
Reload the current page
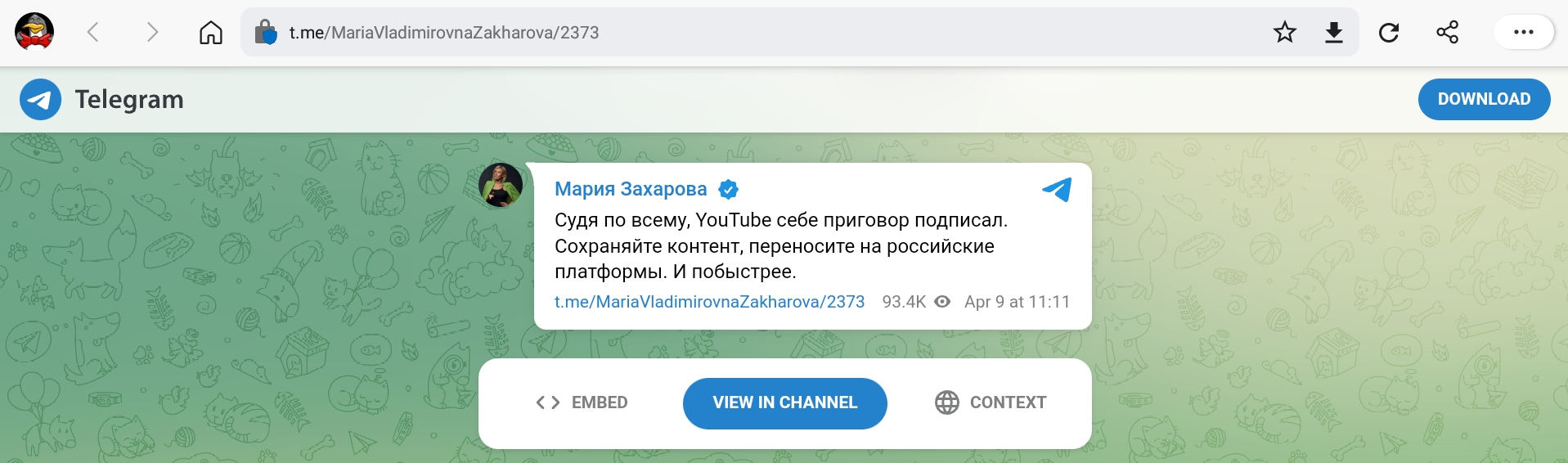point(1389,33)
